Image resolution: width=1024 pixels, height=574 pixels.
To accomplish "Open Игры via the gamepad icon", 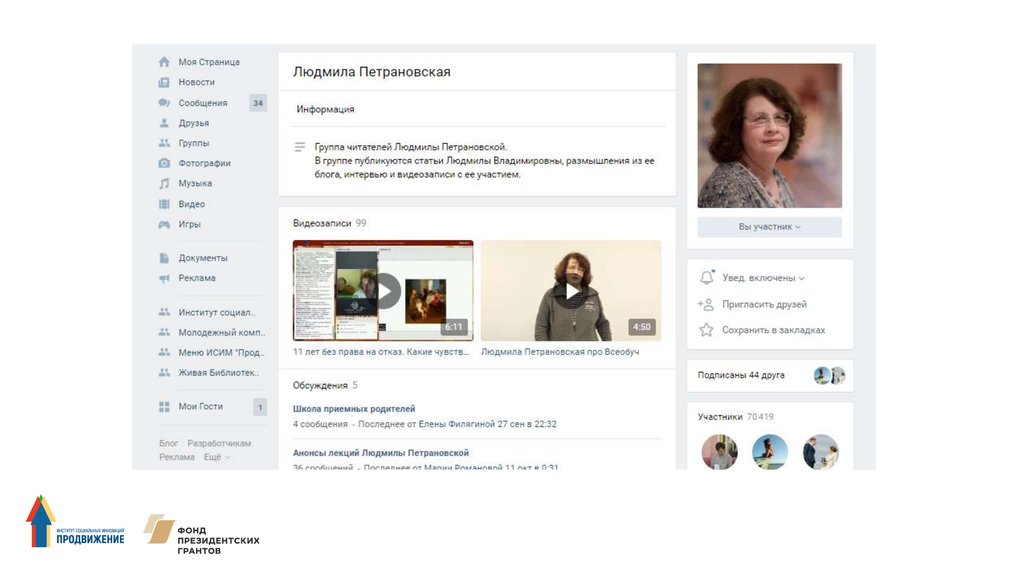I will point(164,224).
